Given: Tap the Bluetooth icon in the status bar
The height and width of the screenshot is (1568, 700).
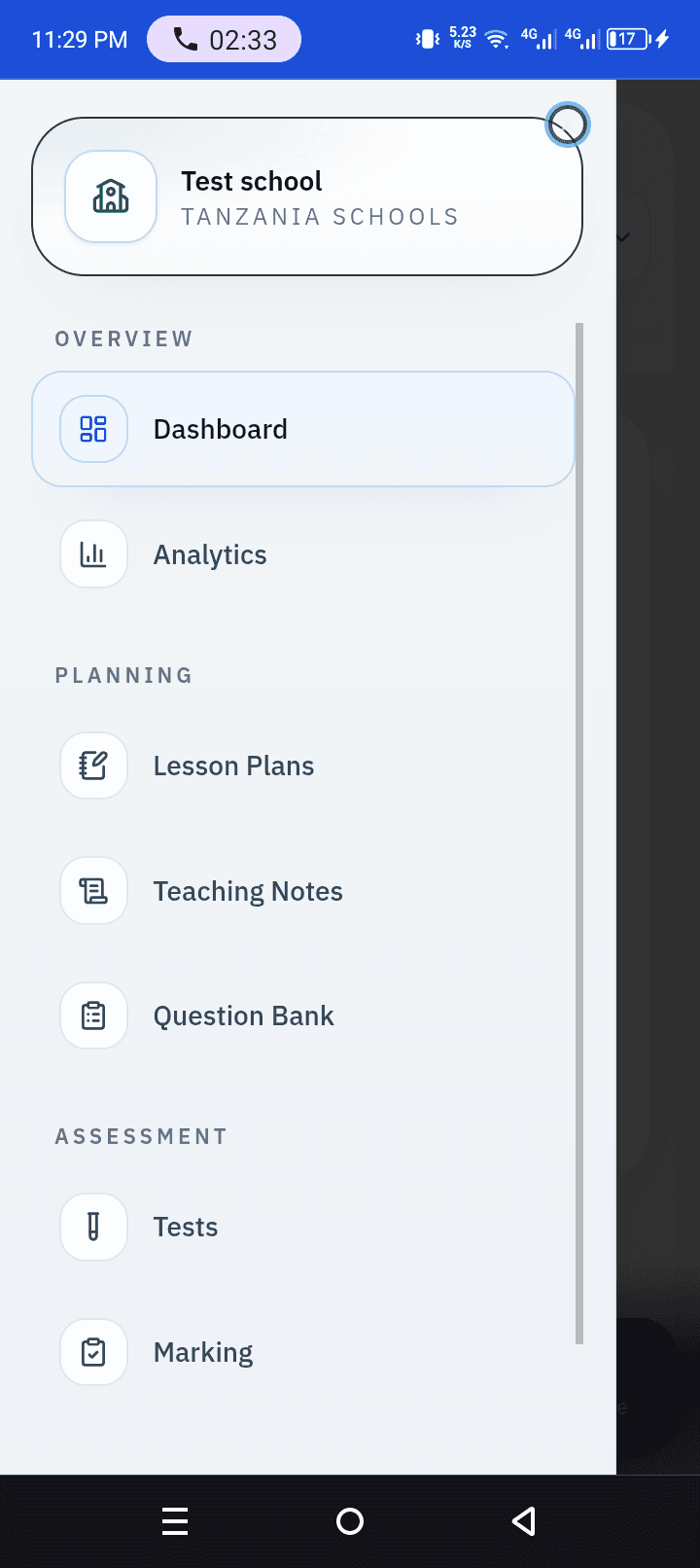Looking at the screenshot, I should [424, 39].
